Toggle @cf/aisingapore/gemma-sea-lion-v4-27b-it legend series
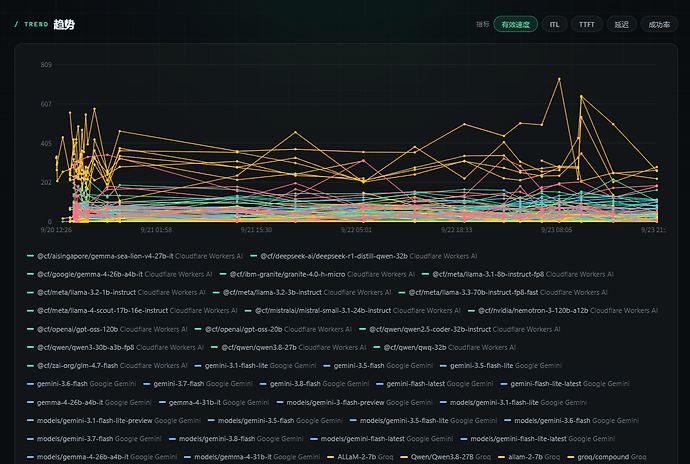The height and width of the screenshot is (464, 690). (135, 256)
